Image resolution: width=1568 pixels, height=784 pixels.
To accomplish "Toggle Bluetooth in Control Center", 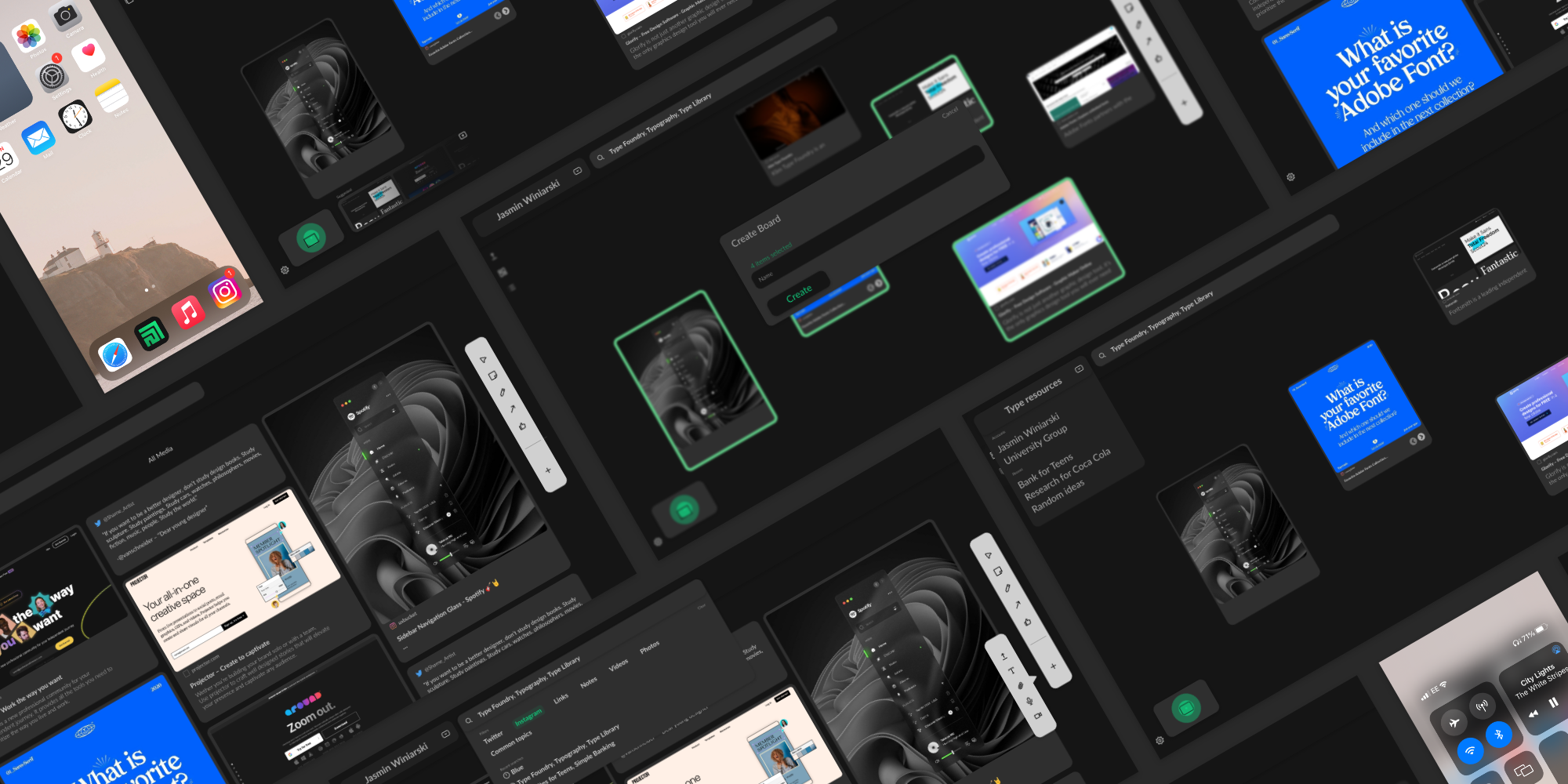I will point(1498,734).
